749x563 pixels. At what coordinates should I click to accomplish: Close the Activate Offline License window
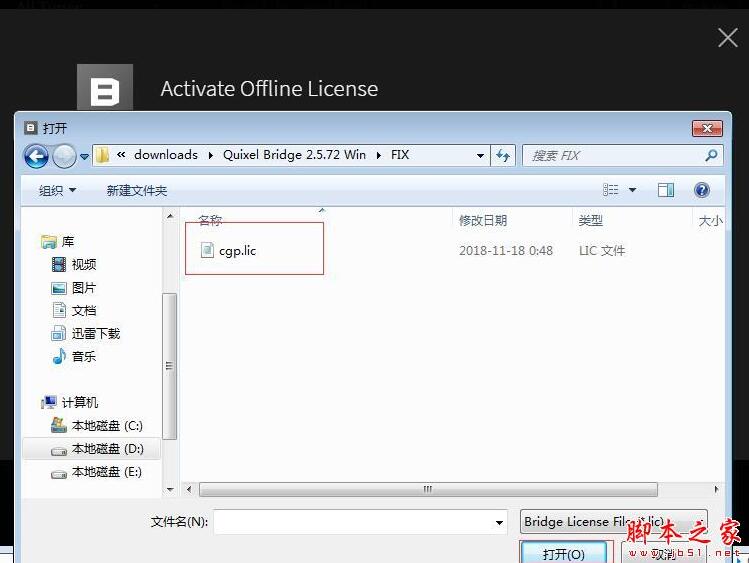[728, 37]
